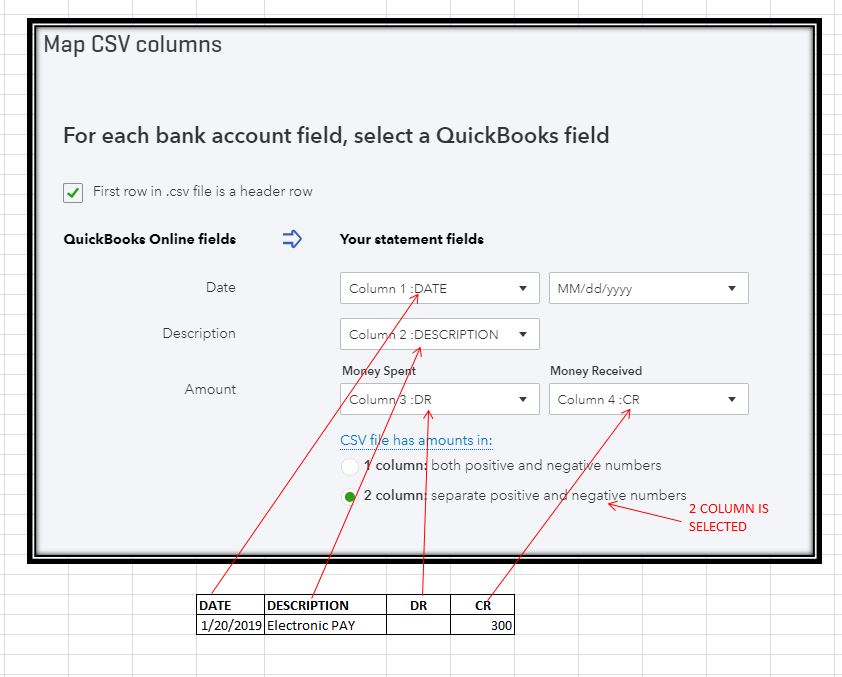The width and height of the screenshot is (842, 677).
Task: Select the '2 column' amounts radio button
Action: click(x=351, y=495)
